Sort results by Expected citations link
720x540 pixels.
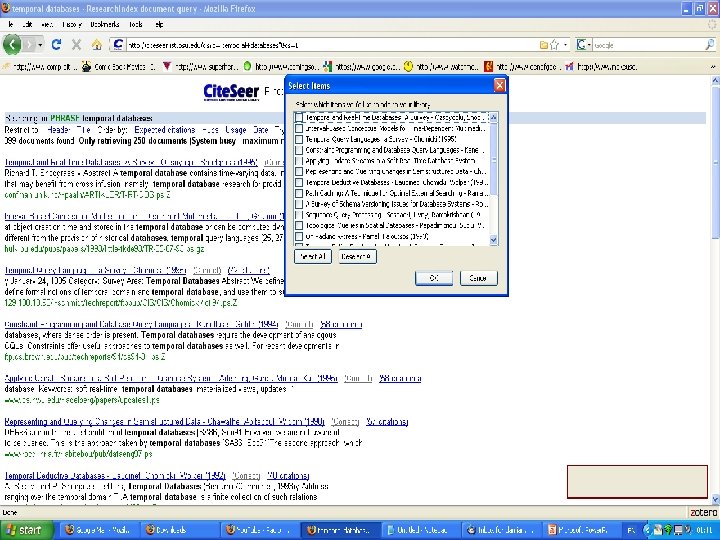(x=164, y=130)
